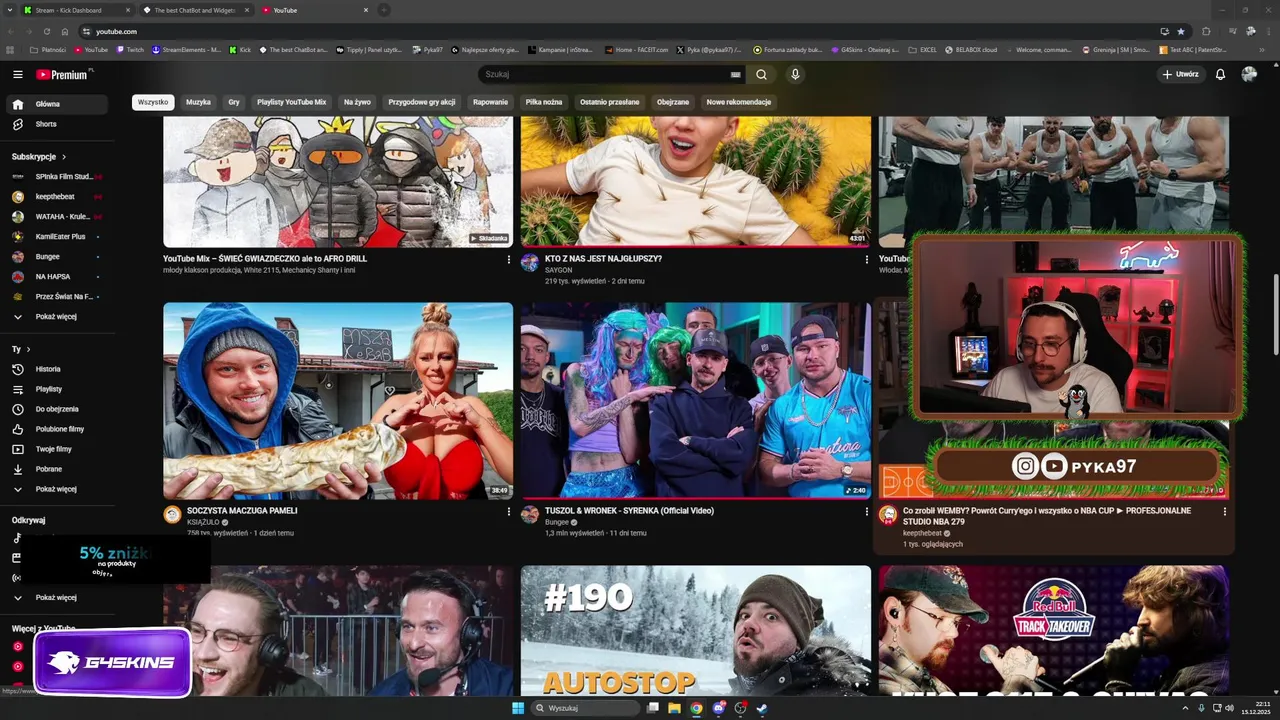Screen dimensions: 1280x720
Task: Open Subskrypcje section chevron
Action: click(x=64, y=157)
